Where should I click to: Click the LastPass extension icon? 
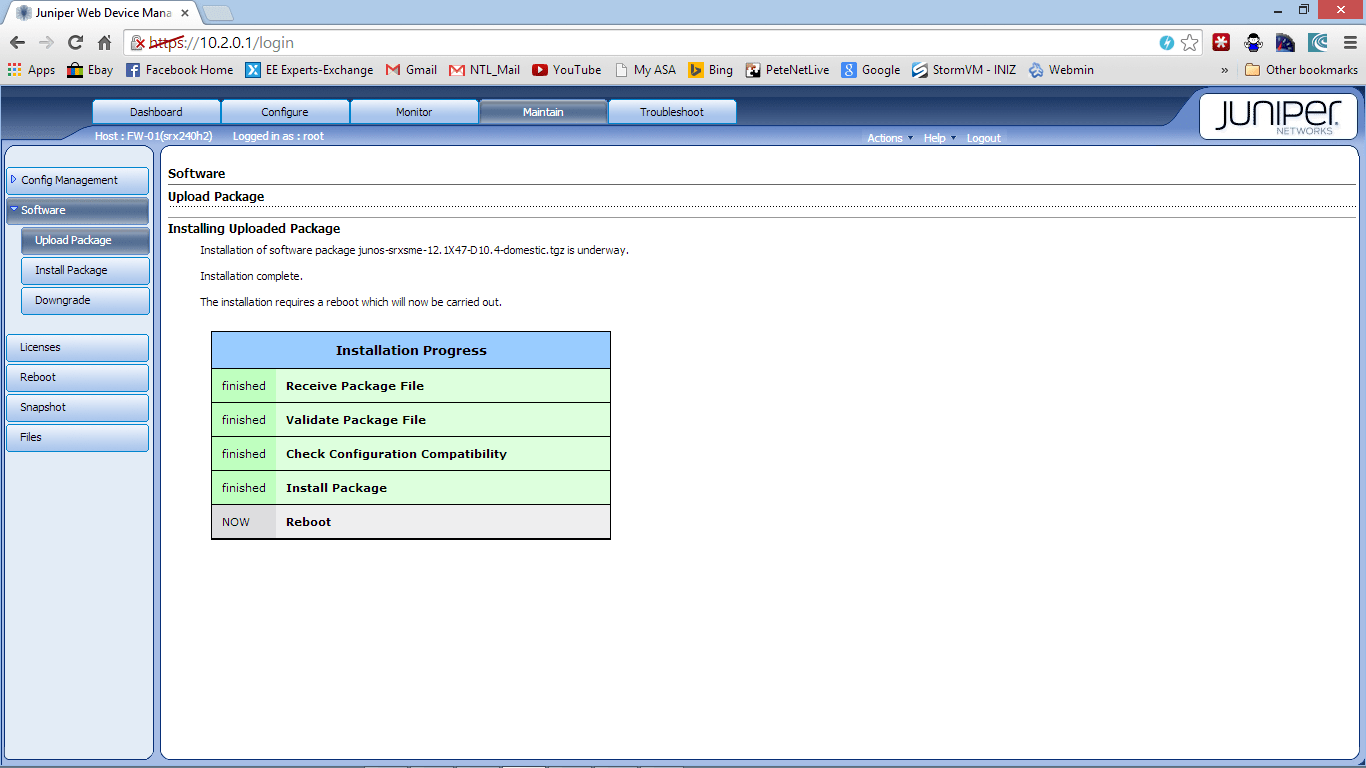pos(1221,43)
